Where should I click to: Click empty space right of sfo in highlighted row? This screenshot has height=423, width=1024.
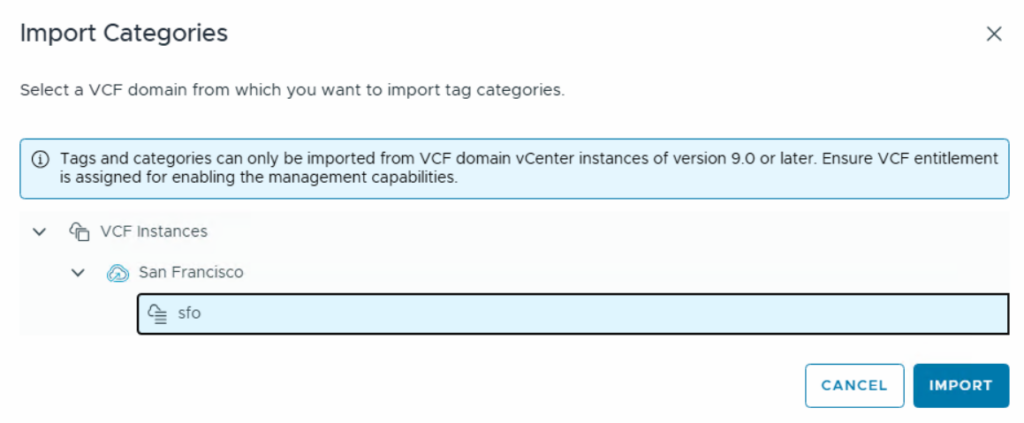(x=600, y=314)
